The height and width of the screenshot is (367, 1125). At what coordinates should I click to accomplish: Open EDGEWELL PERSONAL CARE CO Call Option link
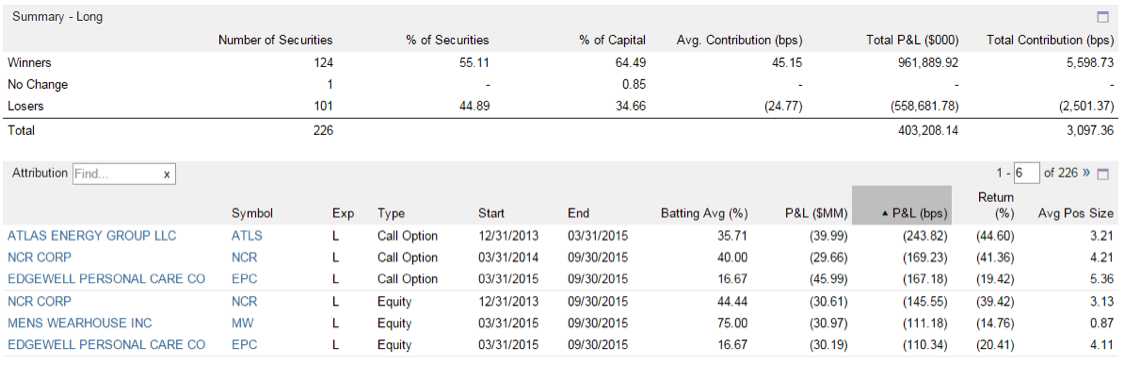pos(106,278)
